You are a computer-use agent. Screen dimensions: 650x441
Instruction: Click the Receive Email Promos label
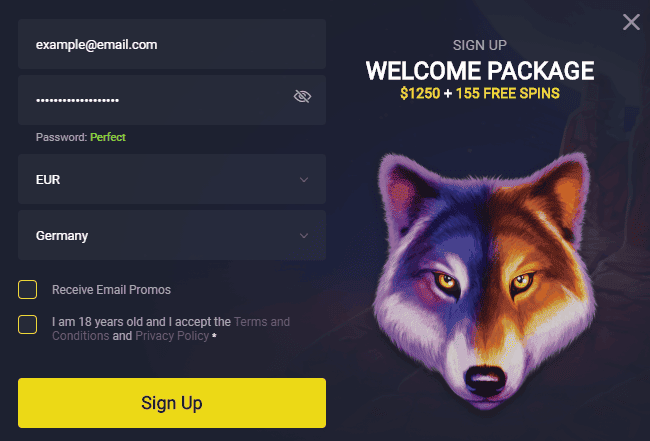tap(111, 289)
